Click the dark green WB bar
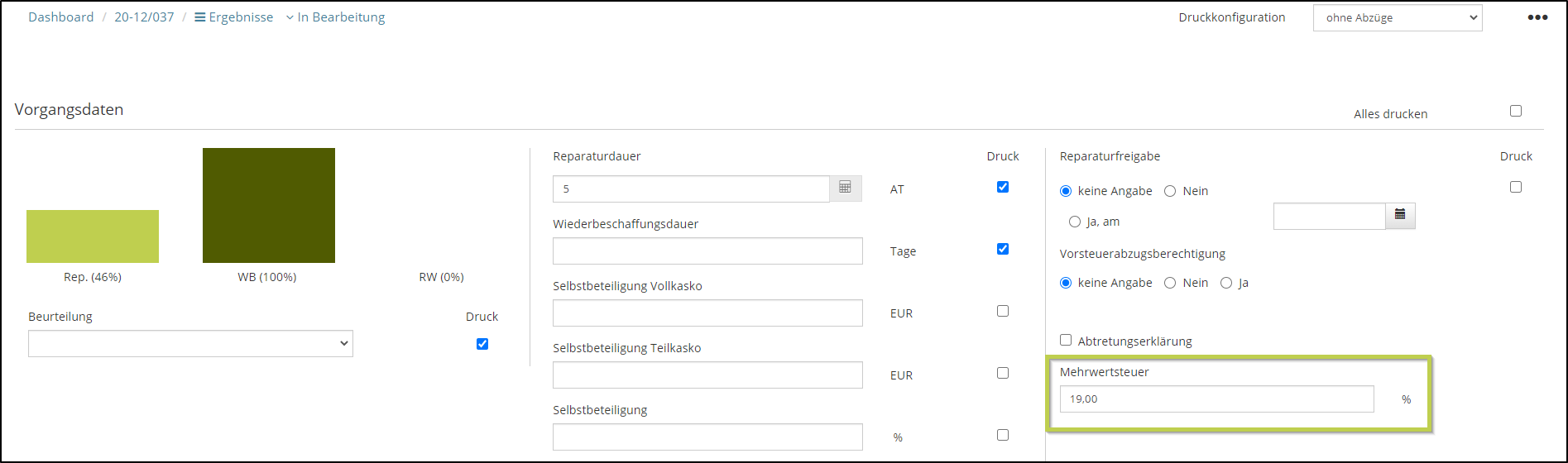Screen dimensions: 1568x463 pos(268,205)
